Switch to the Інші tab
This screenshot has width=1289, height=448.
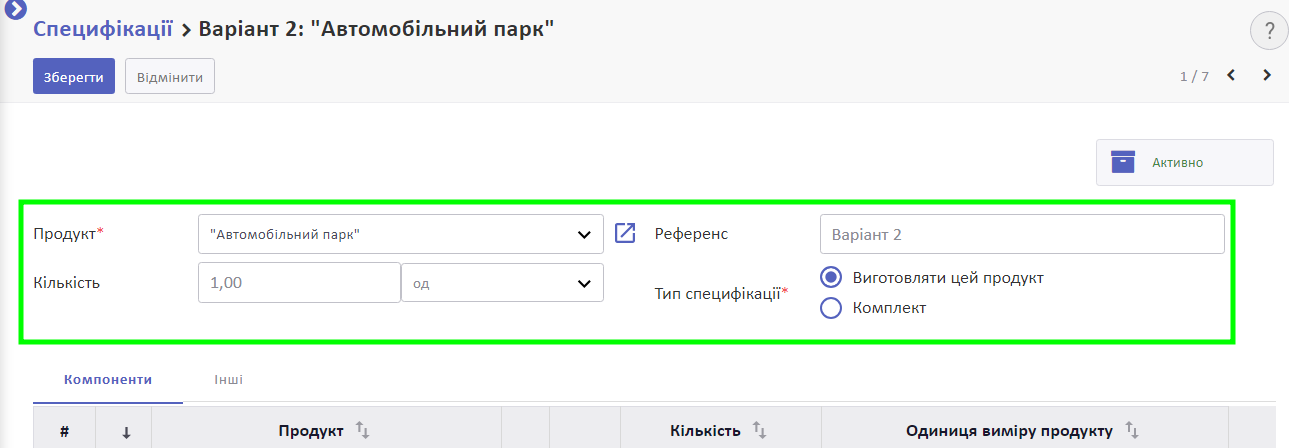[x=228, y=380]
